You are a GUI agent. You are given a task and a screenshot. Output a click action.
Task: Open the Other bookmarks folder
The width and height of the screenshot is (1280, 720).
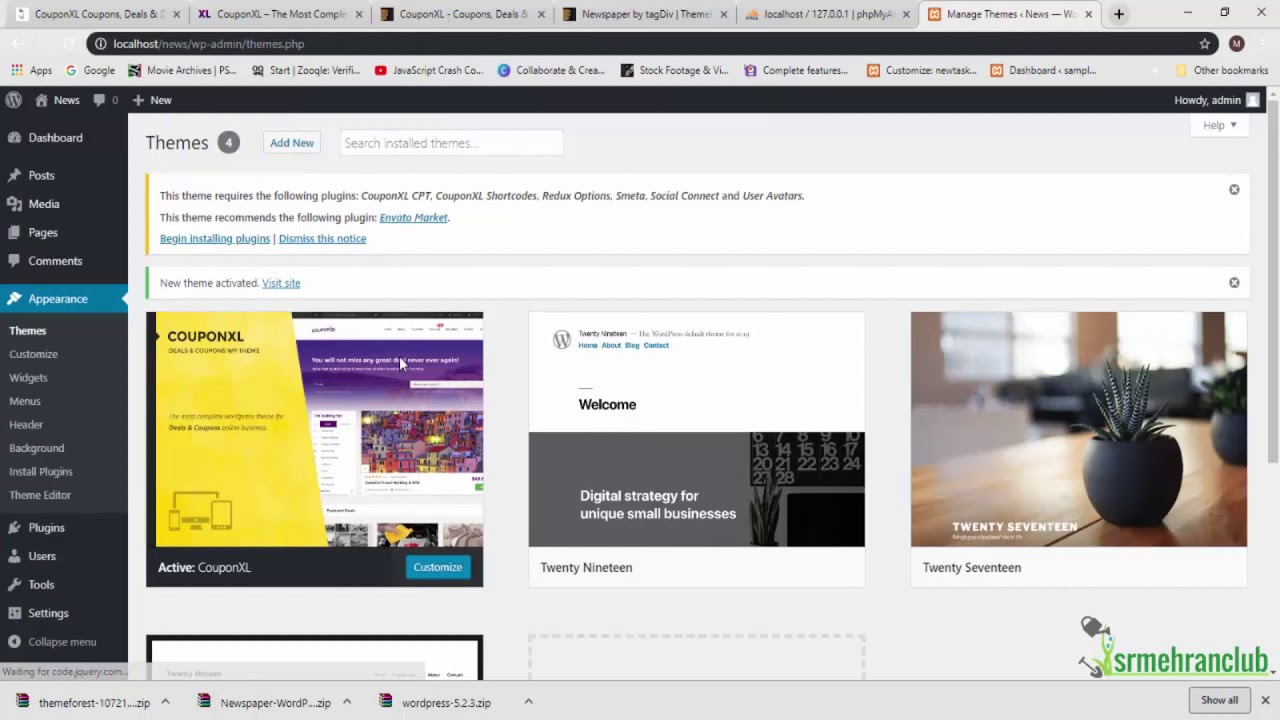point(1221,71)
